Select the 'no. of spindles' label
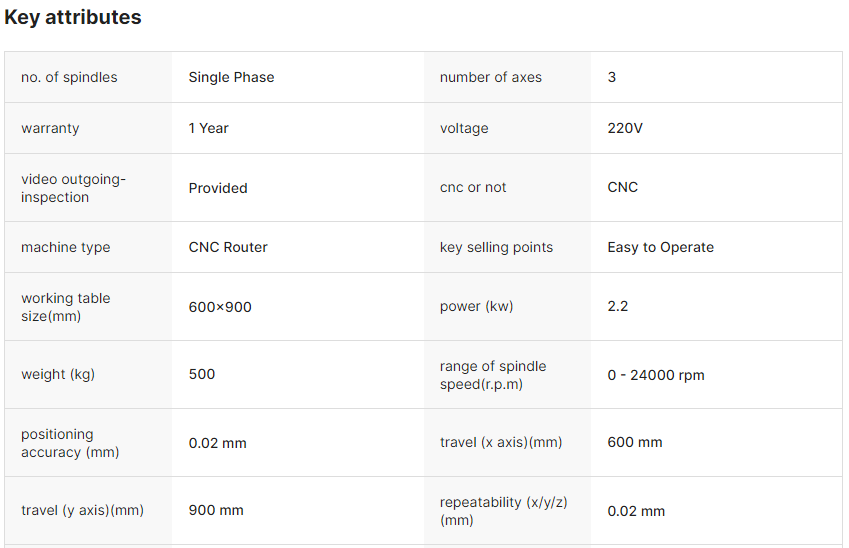The image size is (849, 548). 69,77
